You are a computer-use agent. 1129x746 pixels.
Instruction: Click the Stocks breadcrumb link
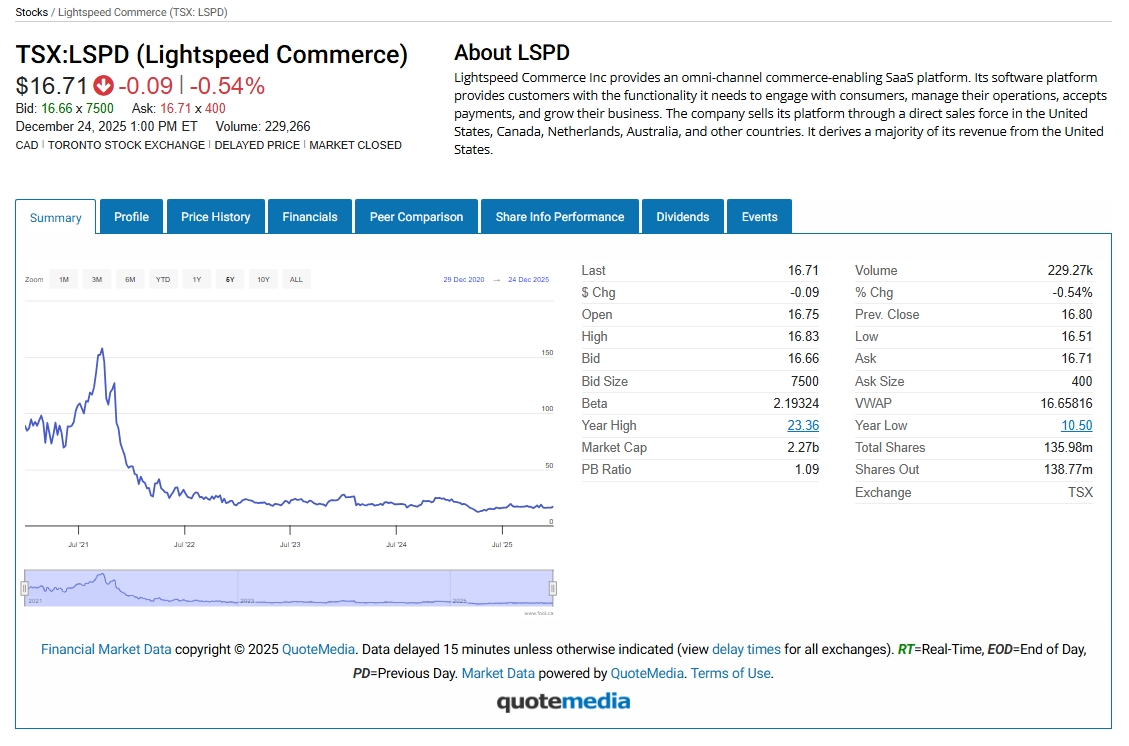[31, 12]
